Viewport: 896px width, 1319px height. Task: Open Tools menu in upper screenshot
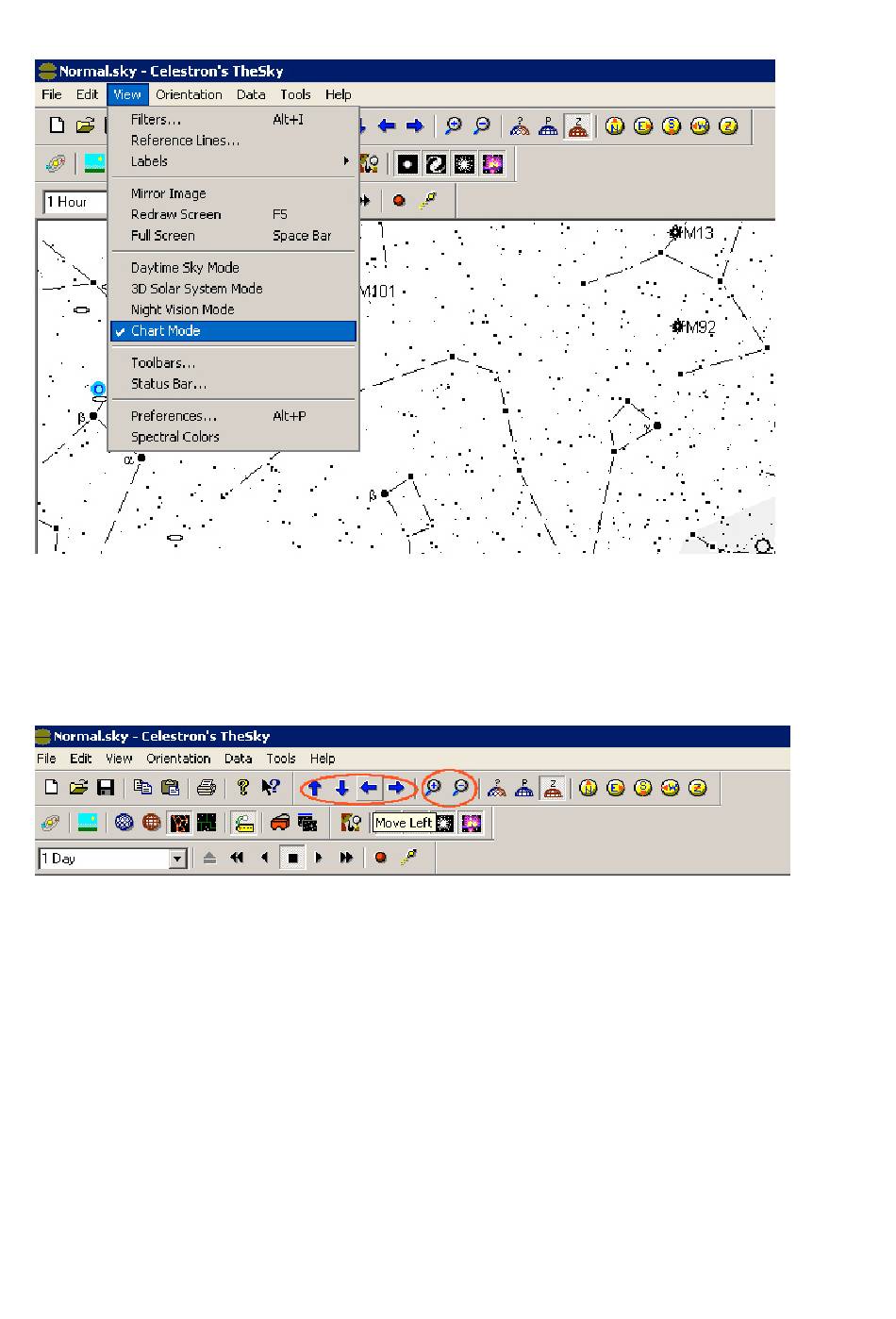point(295,94)
